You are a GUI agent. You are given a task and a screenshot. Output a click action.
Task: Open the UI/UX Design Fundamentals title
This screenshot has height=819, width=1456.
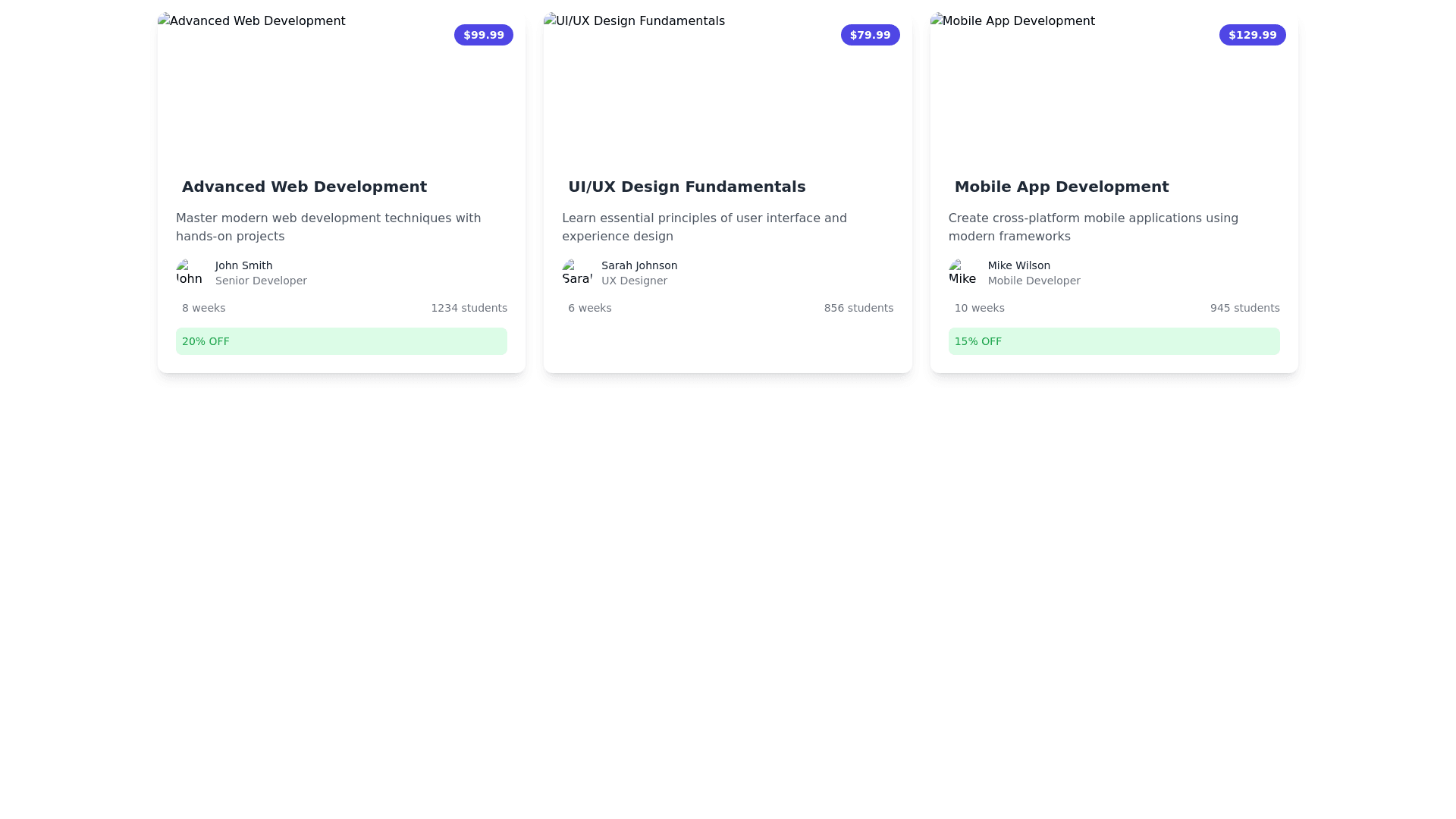click(686, 187)
